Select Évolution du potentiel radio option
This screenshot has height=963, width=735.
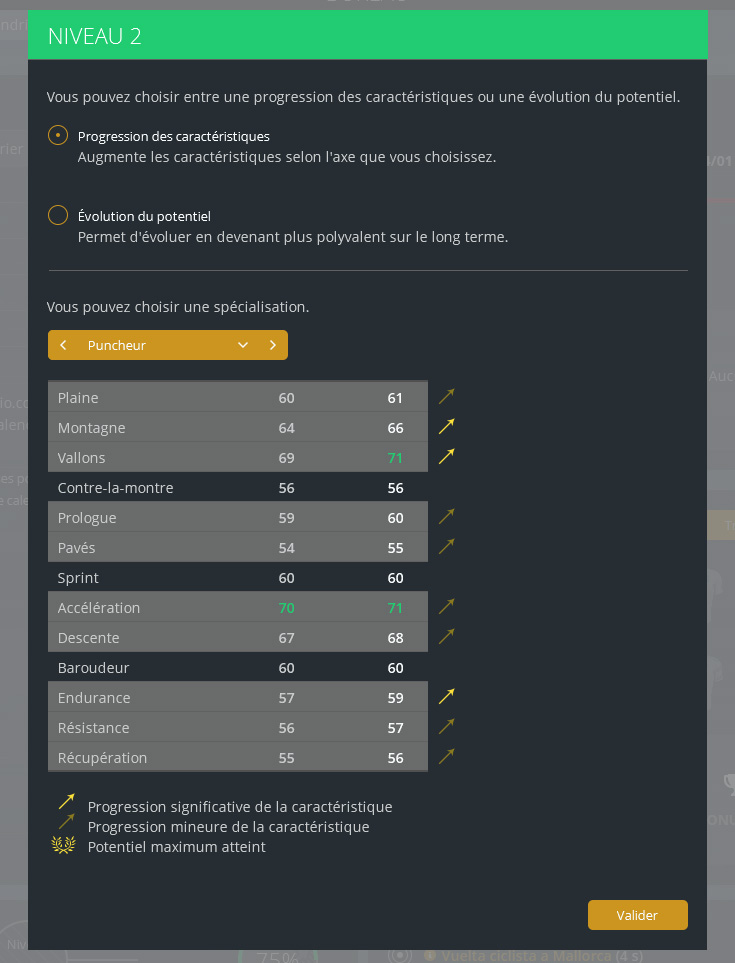point(58,215)
